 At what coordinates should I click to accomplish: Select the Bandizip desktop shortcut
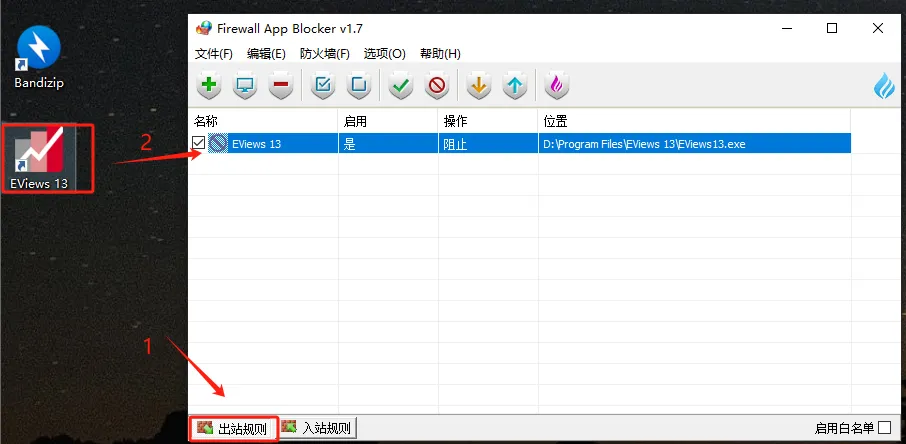(x=39, y=57)
